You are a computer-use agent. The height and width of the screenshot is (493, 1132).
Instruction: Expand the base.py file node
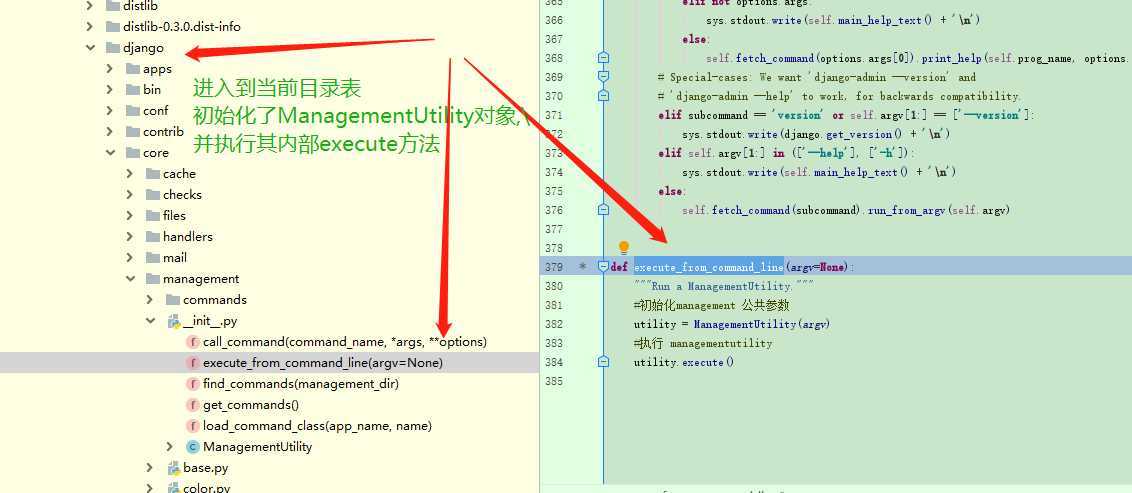(x=149, y=468)
